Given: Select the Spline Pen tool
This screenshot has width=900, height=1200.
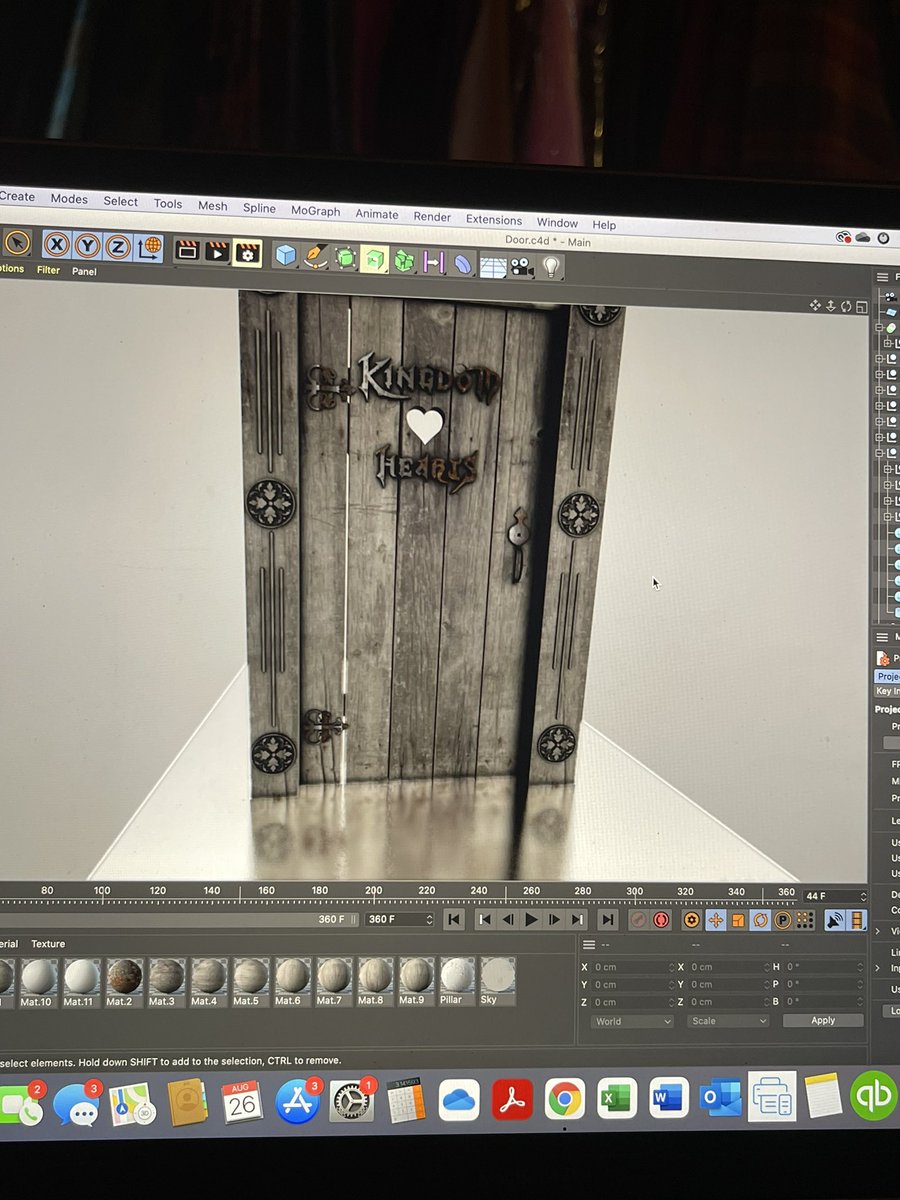Looking at the screenshot, I should coord(315,257).
